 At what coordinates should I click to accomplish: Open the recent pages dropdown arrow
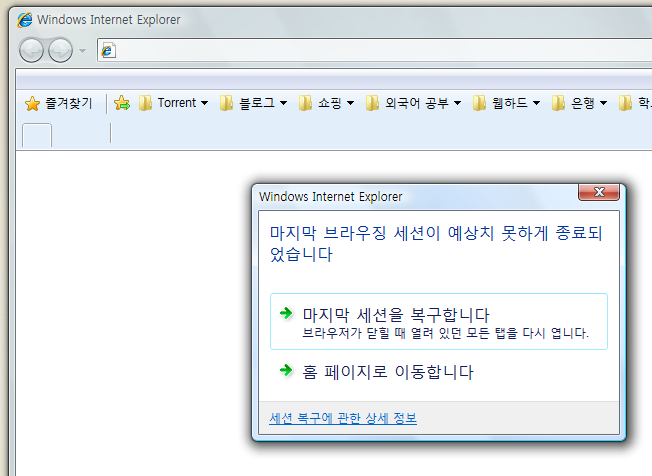click(x=82, y=51)
